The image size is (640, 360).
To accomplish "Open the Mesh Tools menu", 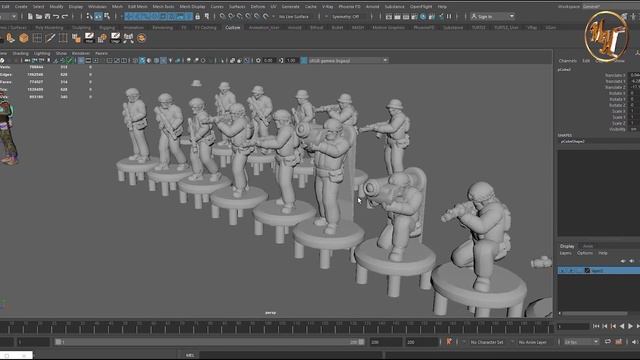I will pyautogui.click(x=163, y=7).
